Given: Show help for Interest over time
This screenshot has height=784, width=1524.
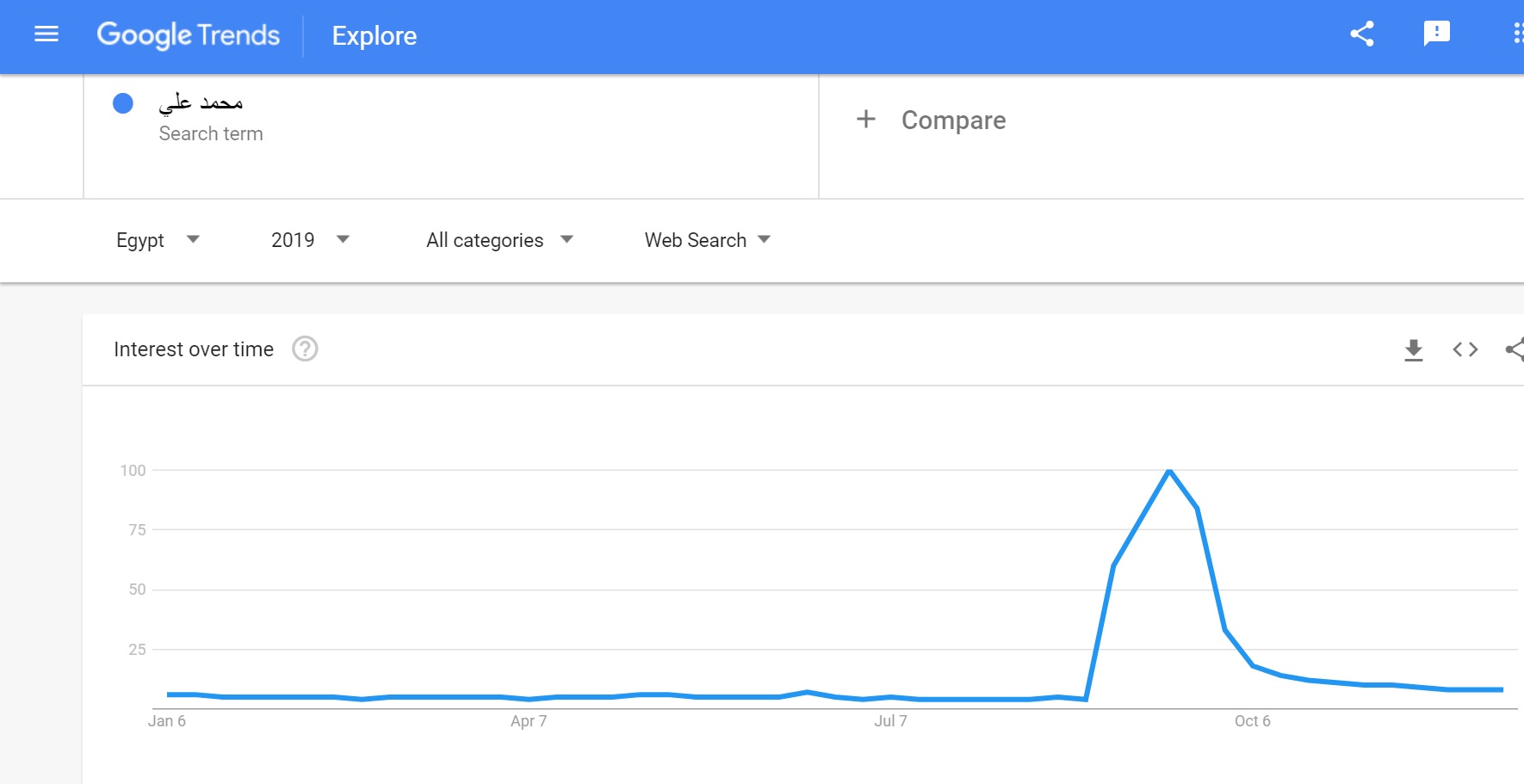Looking at the screenshot, I should [305, 349].
